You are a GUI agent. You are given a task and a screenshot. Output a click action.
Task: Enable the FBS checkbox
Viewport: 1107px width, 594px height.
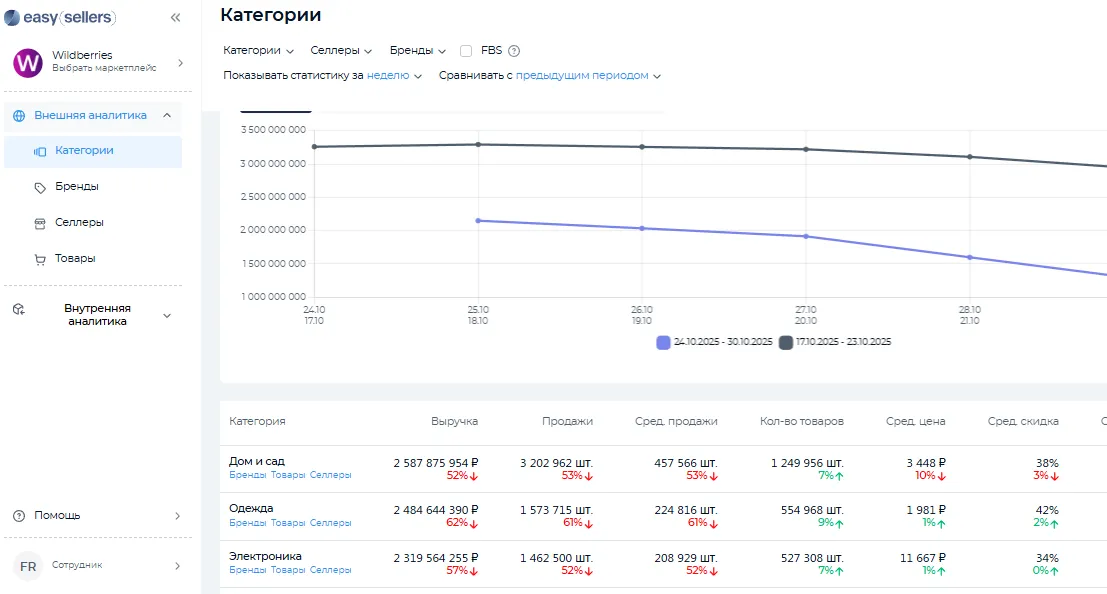466,50
